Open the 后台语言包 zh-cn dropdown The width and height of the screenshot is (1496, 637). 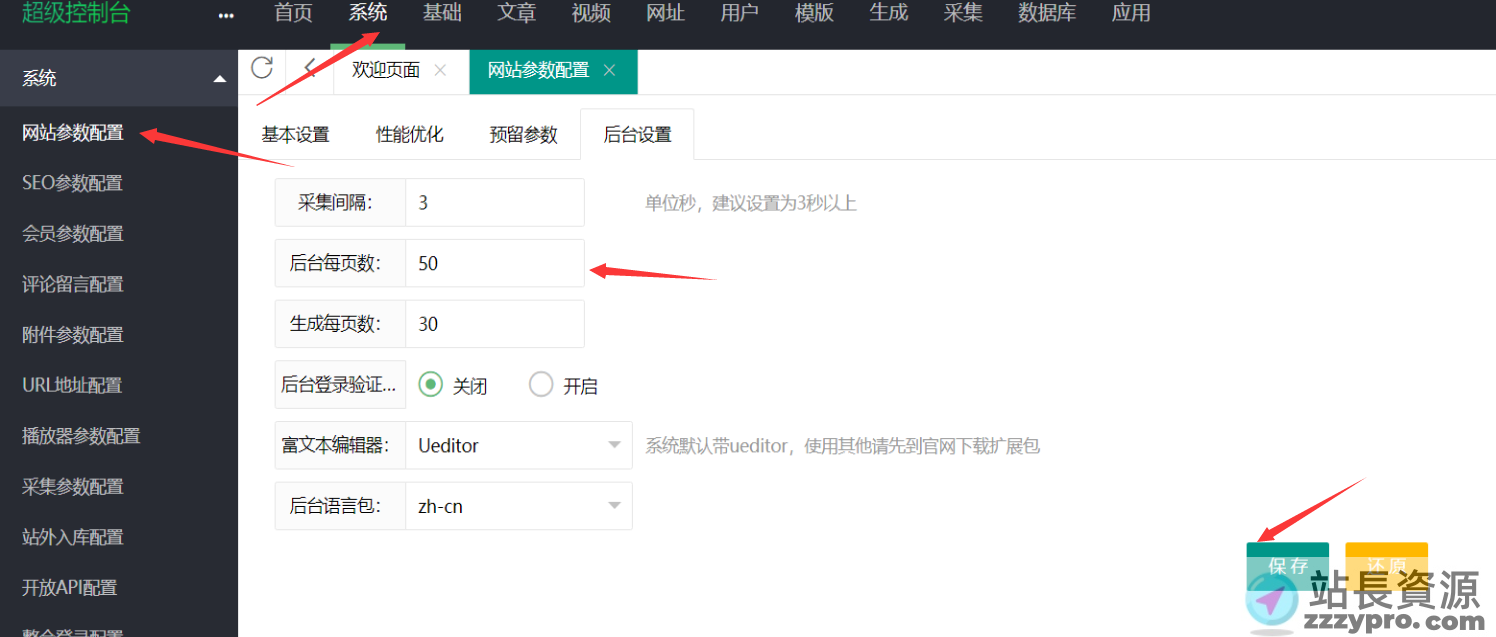(518, 506)
